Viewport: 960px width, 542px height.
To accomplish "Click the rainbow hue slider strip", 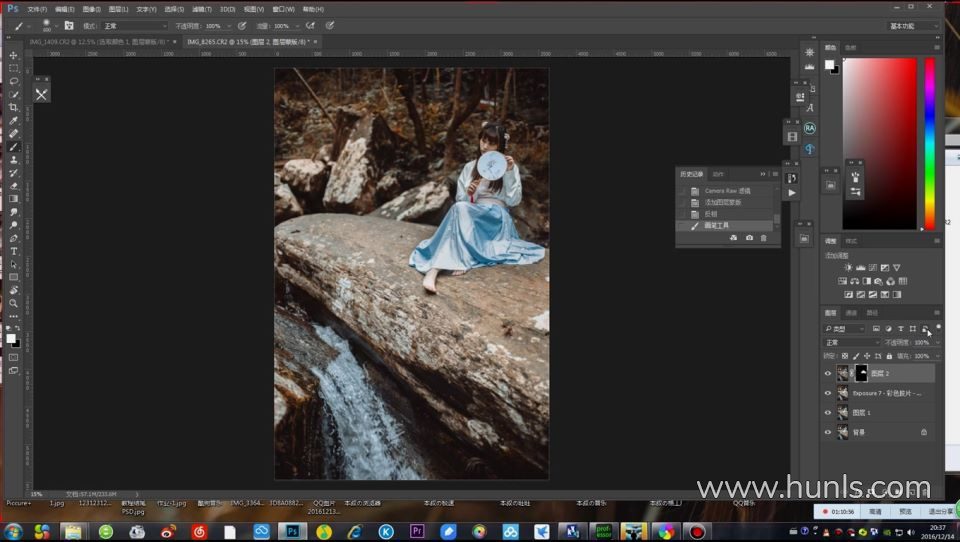I will [930, 143].
